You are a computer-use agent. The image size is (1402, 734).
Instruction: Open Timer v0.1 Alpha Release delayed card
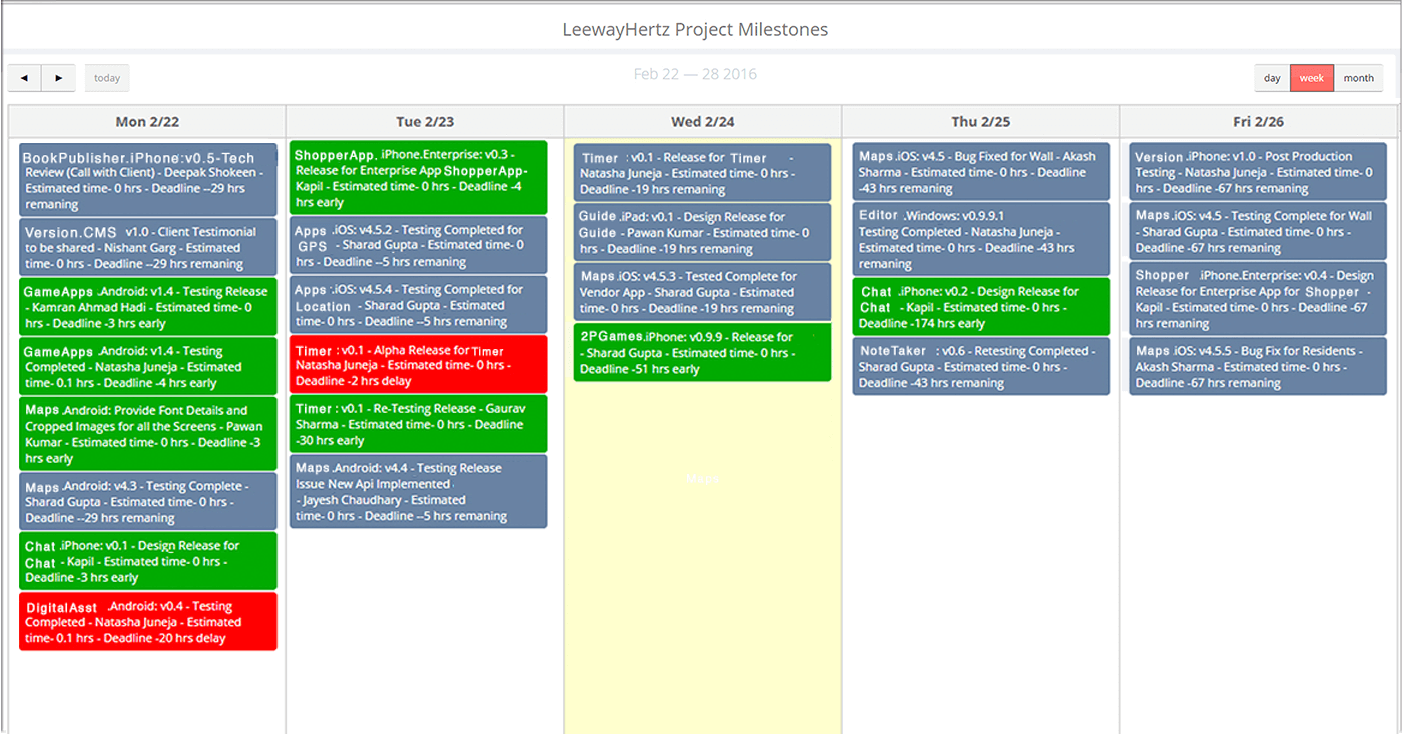[x=419, y=364]
